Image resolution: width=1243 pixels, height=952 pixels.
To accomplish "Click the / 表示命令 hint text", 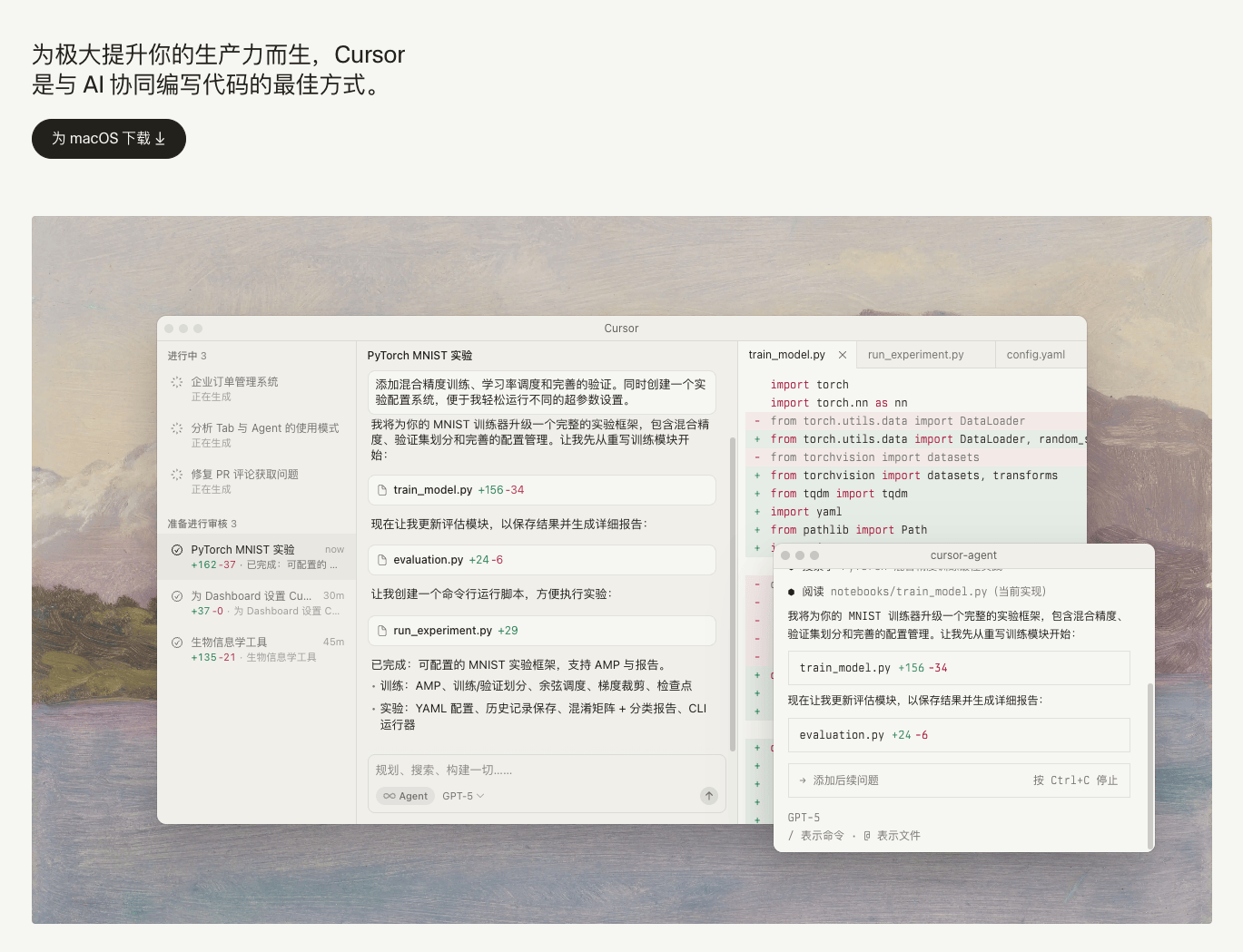I will tap(816, 836).
